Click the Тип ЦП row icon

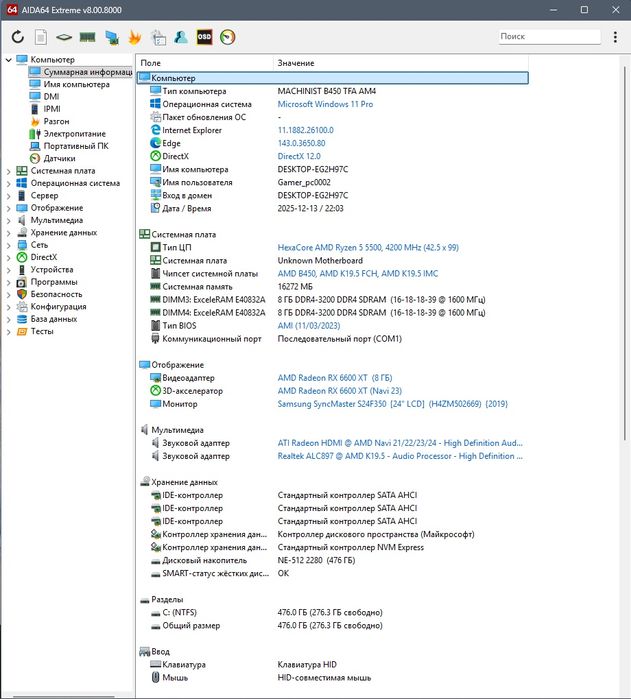tap(155, 247)
